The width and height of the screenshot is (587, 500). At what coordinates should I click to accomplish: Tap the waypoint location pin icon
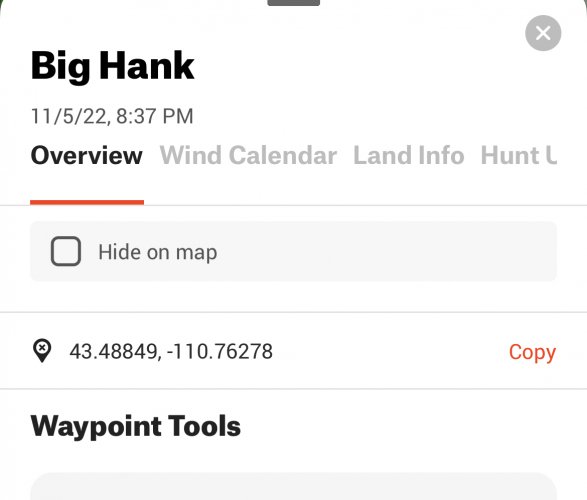[42, 351]
